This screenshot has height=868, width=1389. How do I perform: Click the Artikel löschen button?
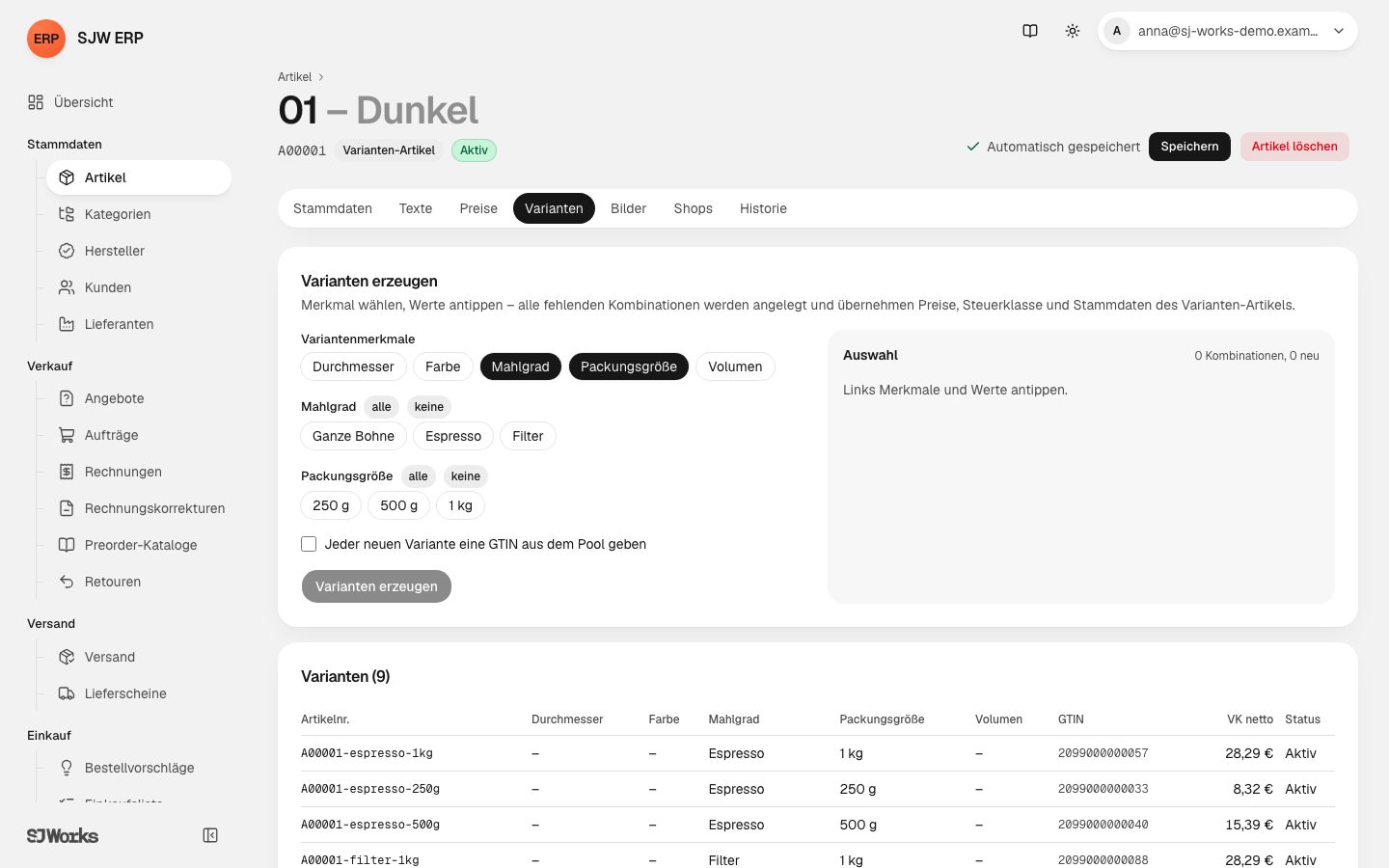[1294, 147]
